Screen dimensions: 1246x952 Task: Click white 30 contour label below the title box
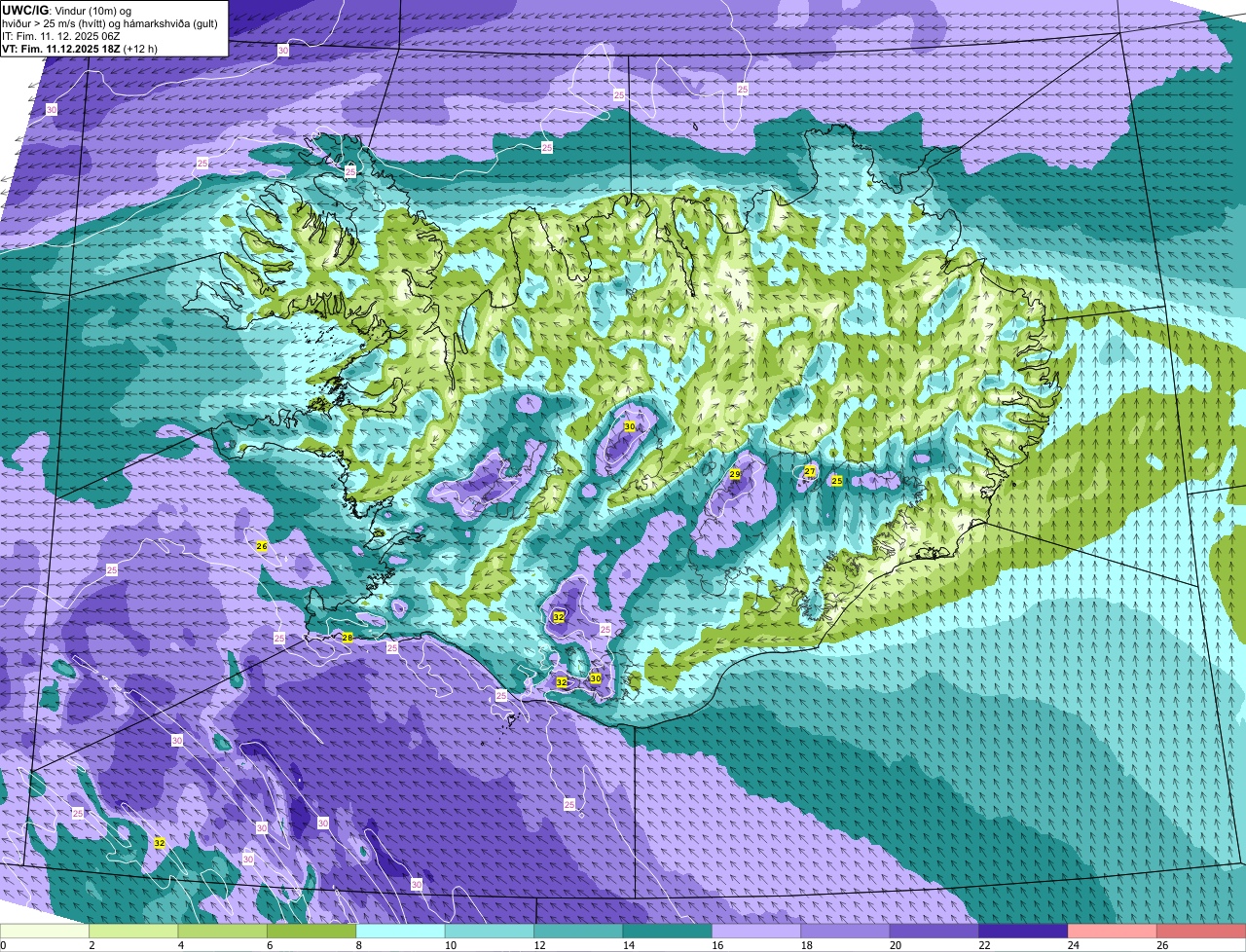click(x=52, y=110)
